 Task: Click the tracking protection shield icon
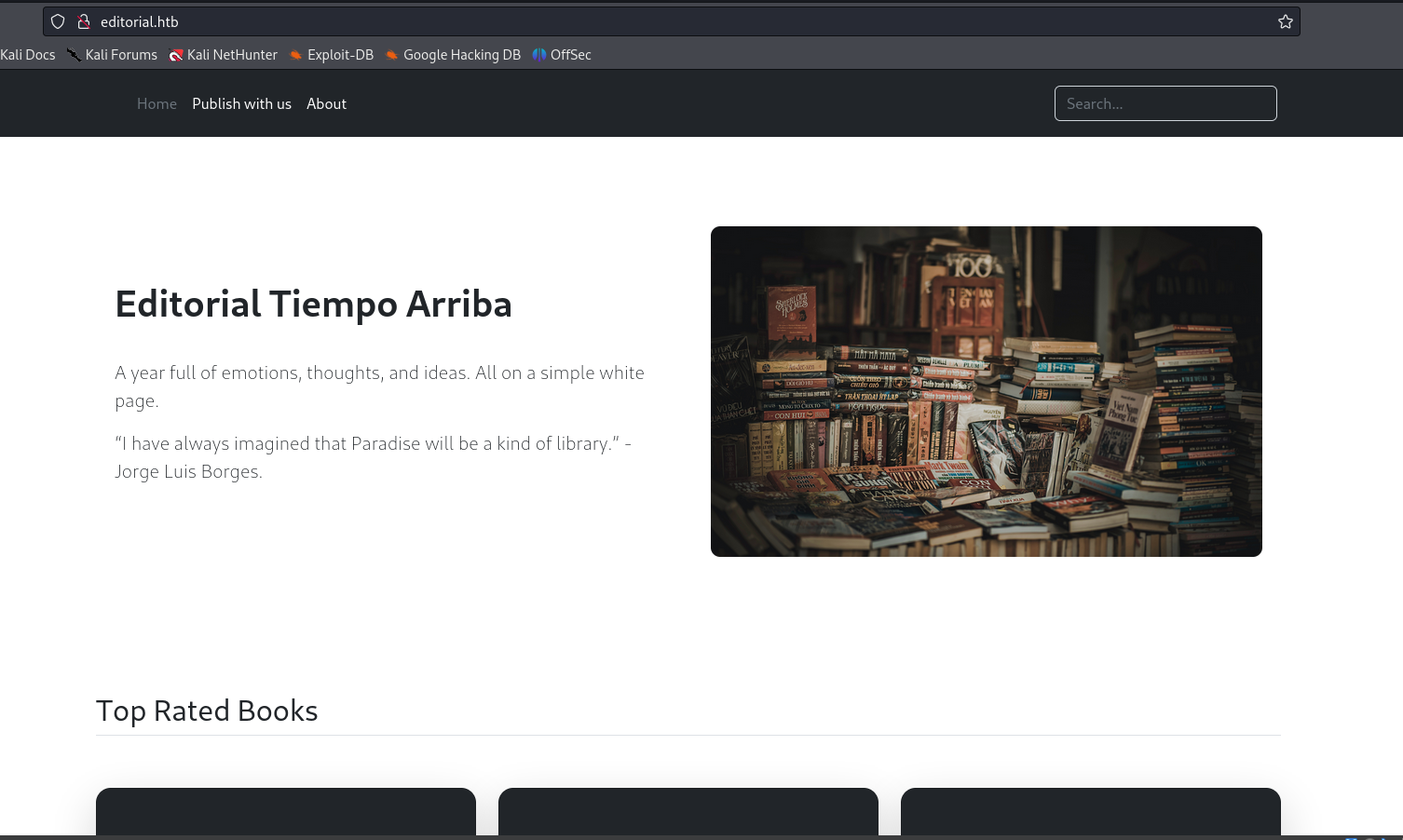[x=58, y=21]
